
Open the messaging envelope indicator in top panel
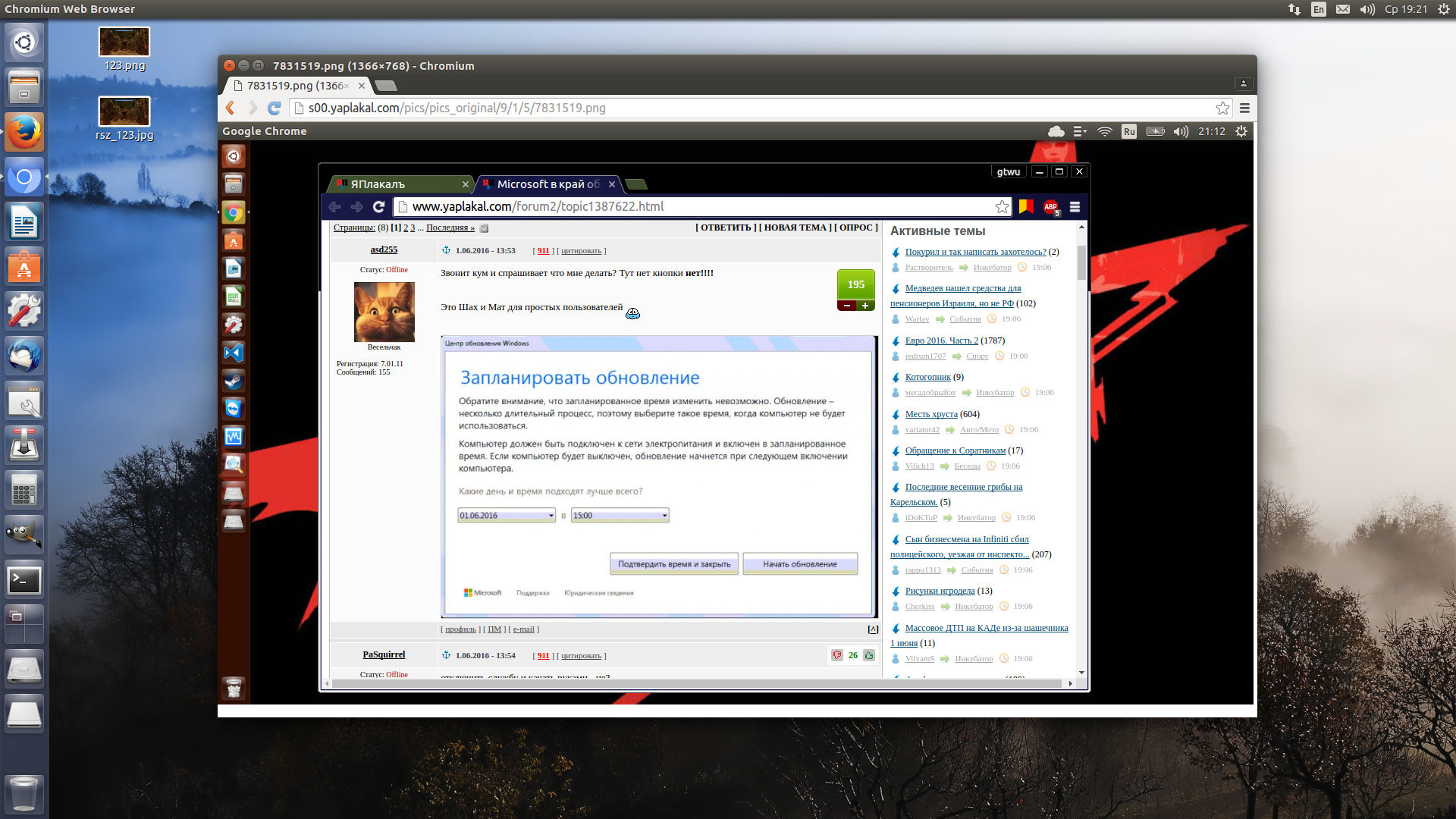coord(1342,9)
